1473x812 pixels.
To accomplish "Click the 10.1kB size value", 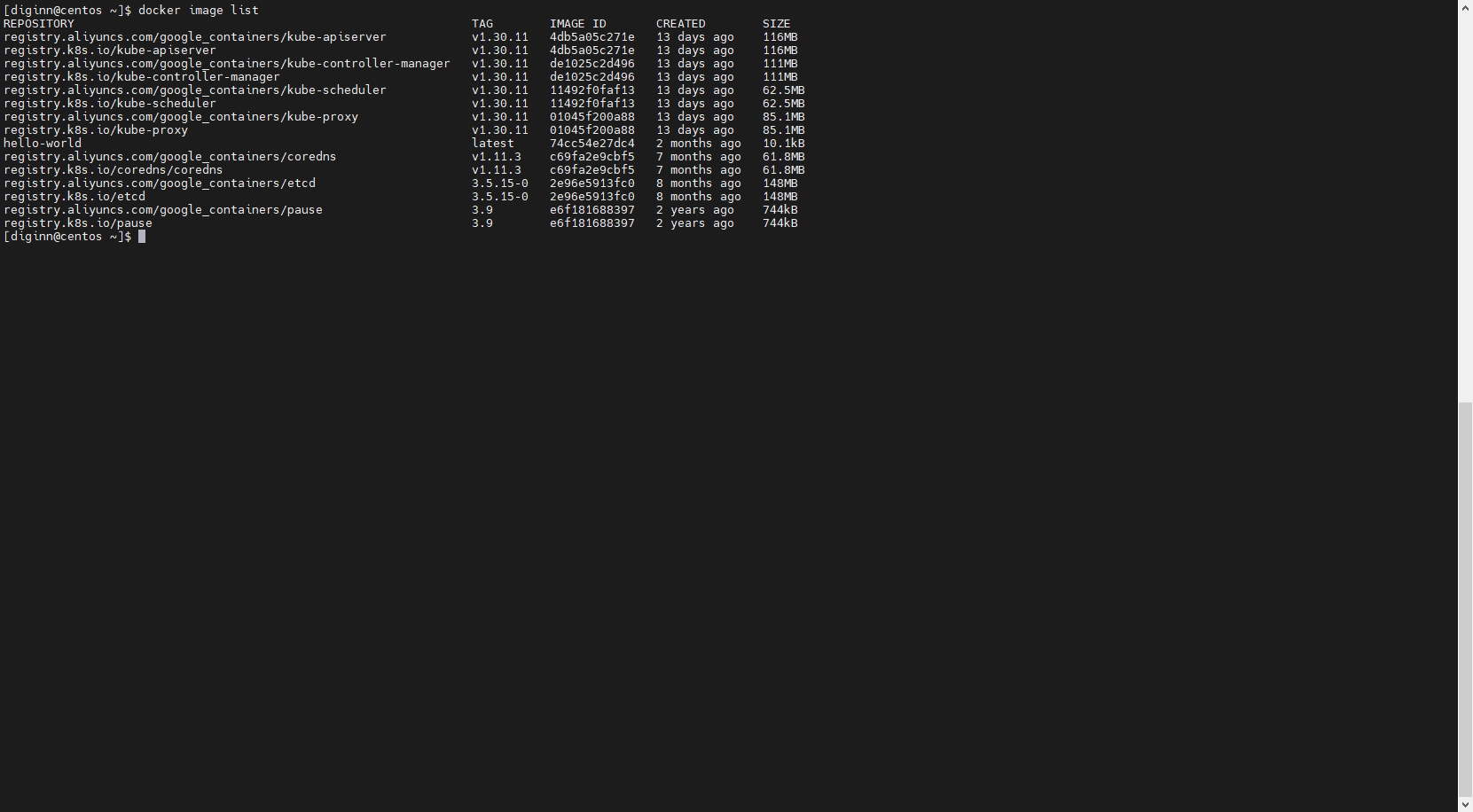I will [x=783, y=144].
